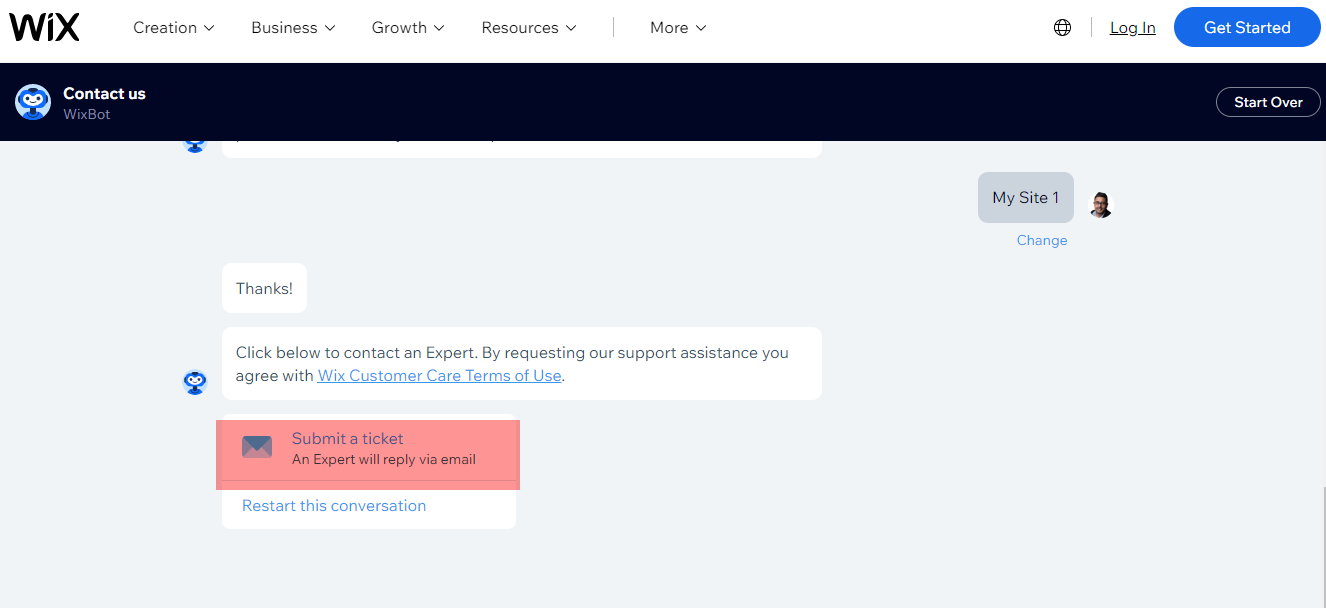Screen dimensions: 1326x608
Task: Expand the Creation dropdown menu
Action: [173, 27]
